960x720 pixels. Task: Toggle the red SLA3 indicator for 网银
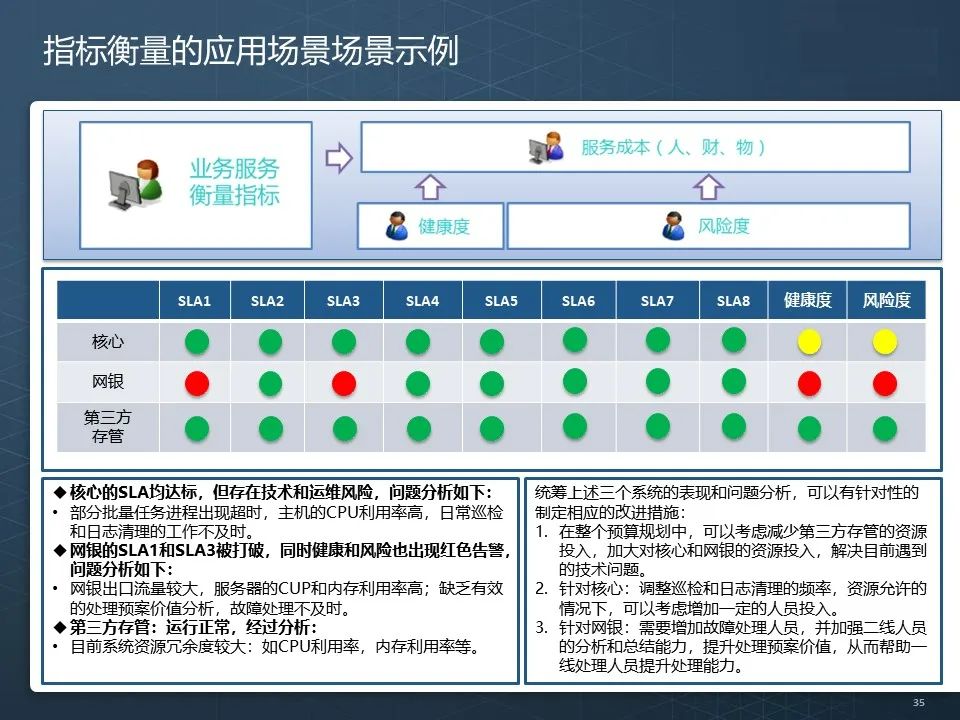tap(343, 382)
